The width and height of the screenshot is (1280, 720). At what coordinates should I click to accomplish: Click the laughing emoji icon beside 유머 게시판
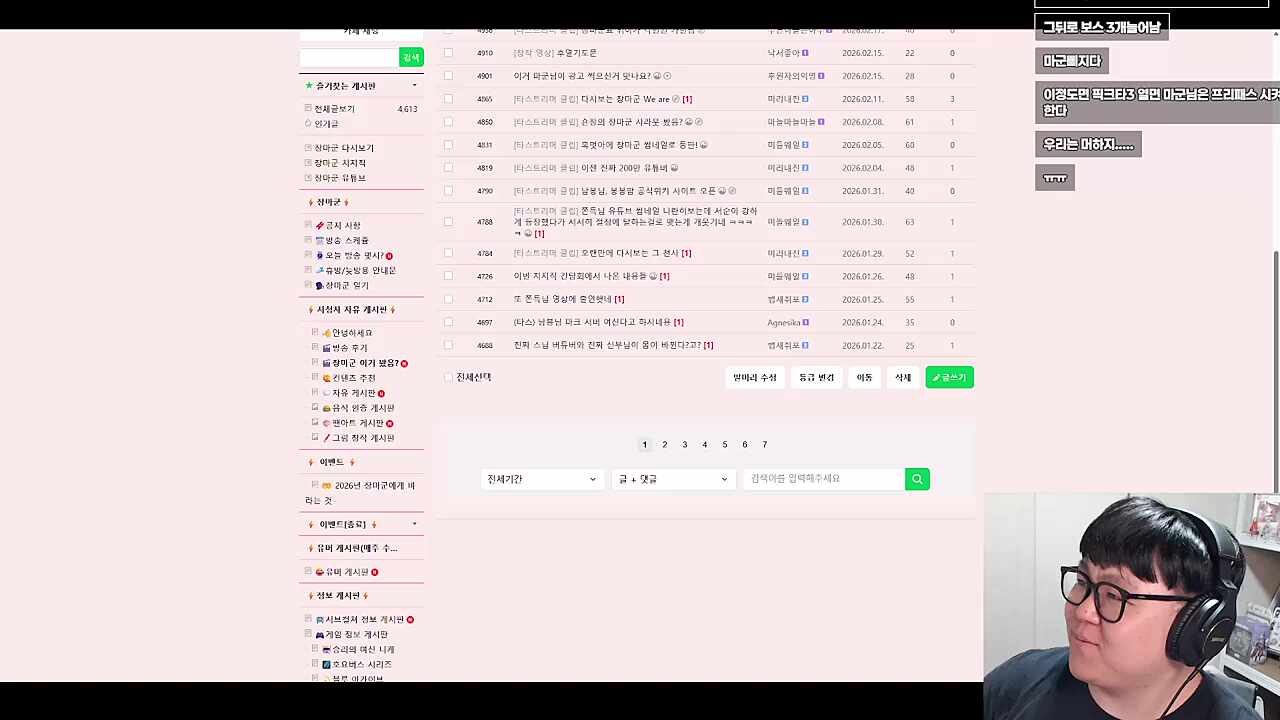point(319,572)
